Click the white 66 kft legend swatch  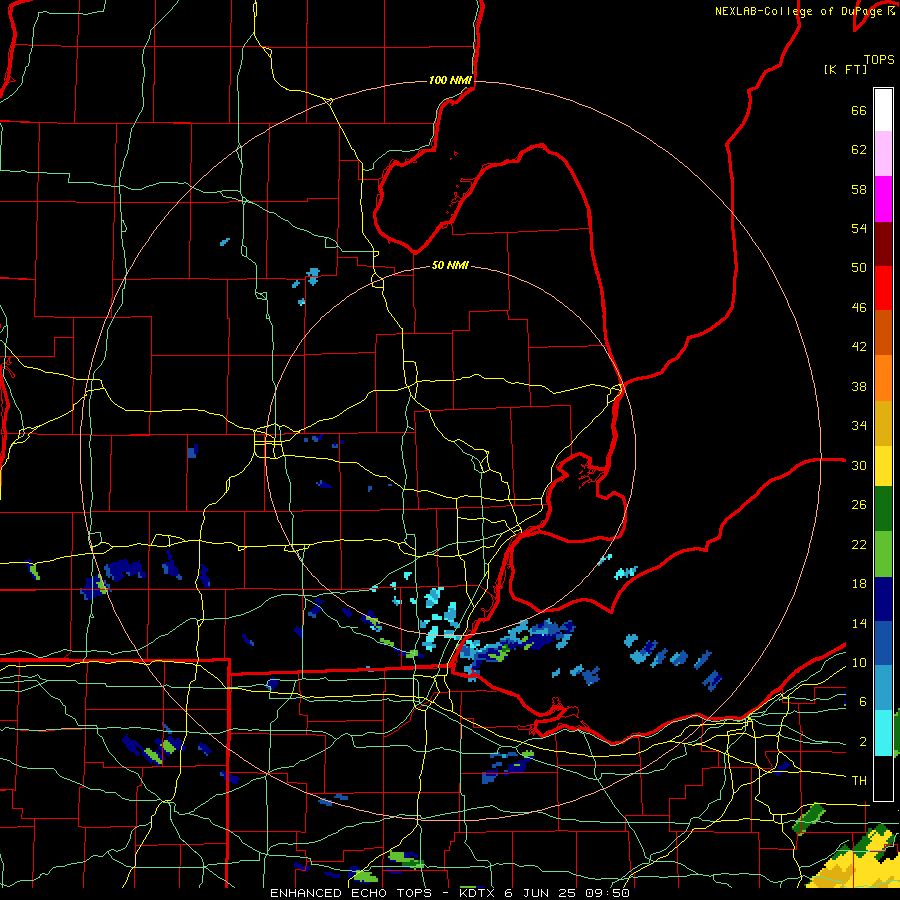click(883, 110)
